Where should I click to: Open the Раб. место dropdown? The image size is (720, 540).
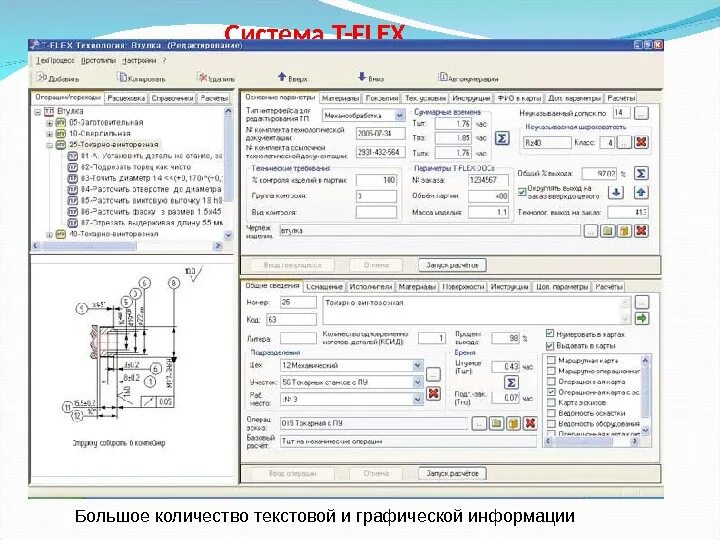point(417,399)
